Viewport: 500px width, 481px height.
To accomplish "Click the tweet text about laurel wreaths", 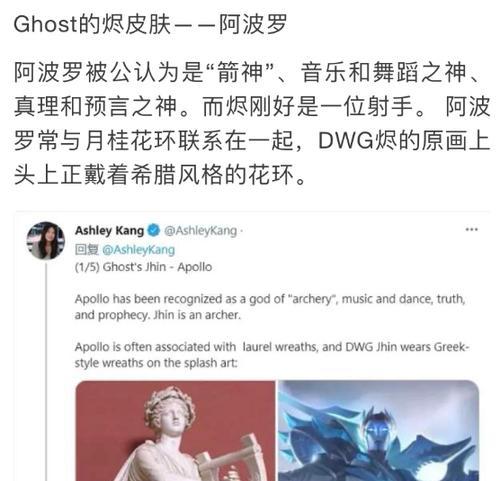I will [x=272, y=355].
